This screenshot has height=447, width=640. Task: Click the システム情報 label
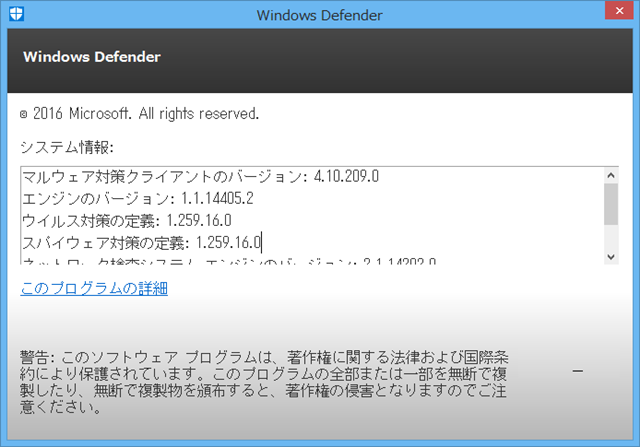coord(67,147)
